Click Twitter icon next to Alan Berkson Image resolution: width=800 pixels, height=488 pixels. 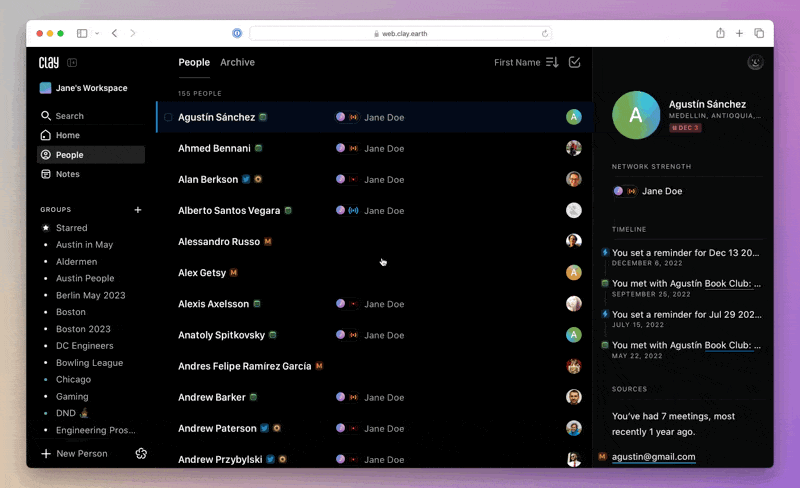(x=246, y=180)
